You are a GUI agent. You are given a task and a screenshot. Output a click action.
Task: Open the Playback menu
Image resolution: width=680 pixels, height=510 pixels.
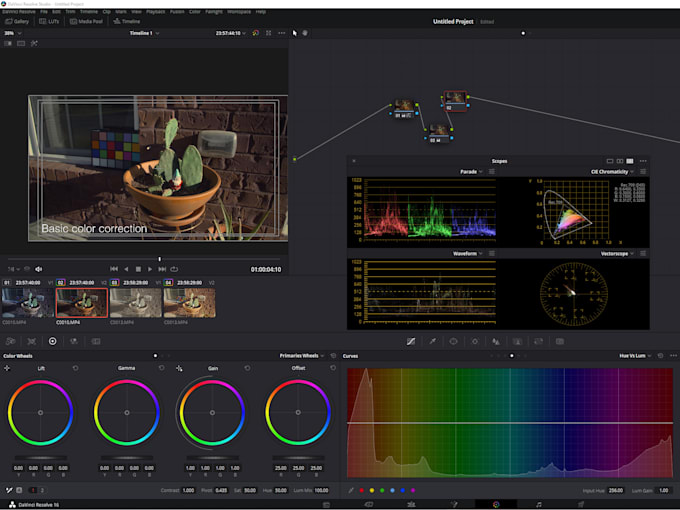(x=155, y=12)
